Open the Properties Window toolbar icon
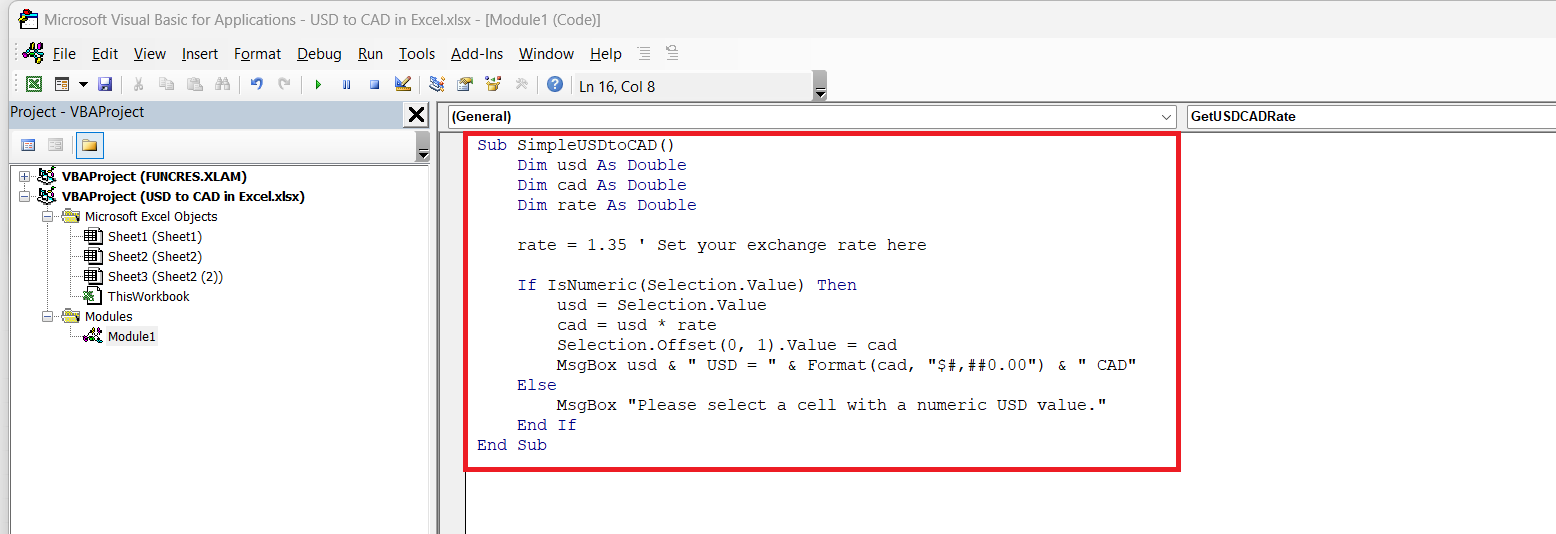The image size is (1556, 534). tap(465, 85)
